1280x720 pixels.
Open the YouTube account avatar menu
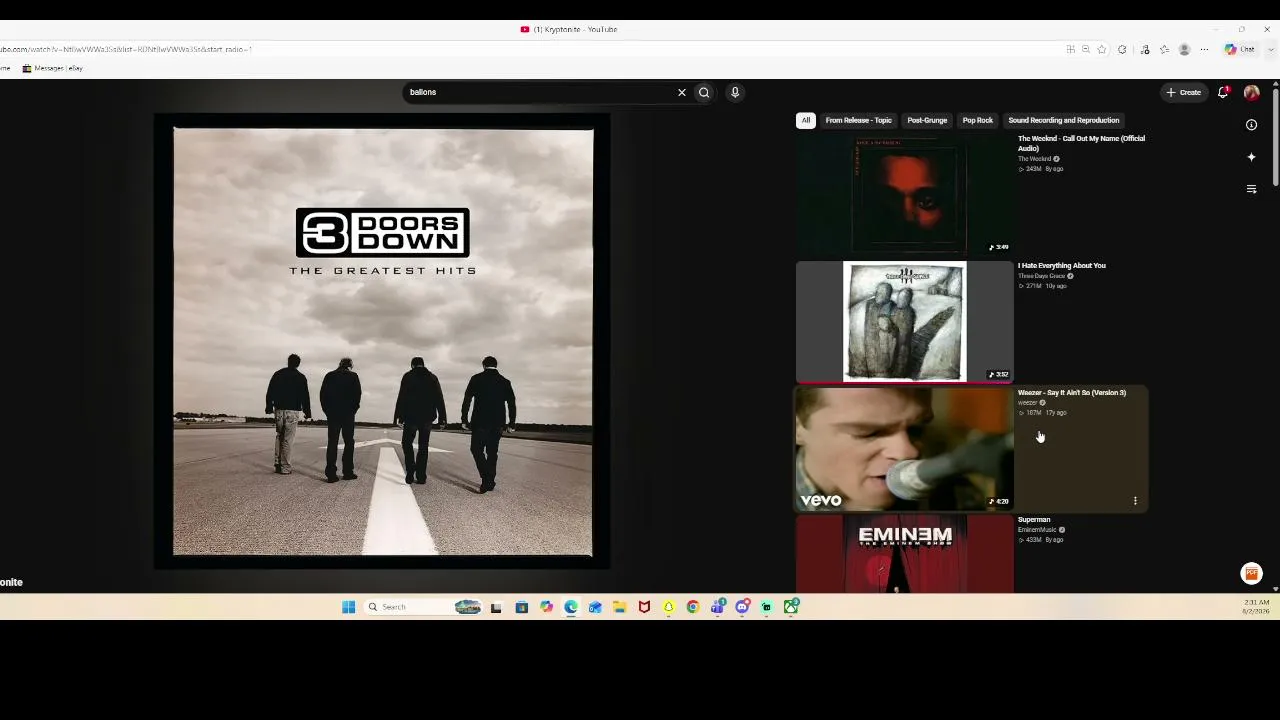(1251, 92)
